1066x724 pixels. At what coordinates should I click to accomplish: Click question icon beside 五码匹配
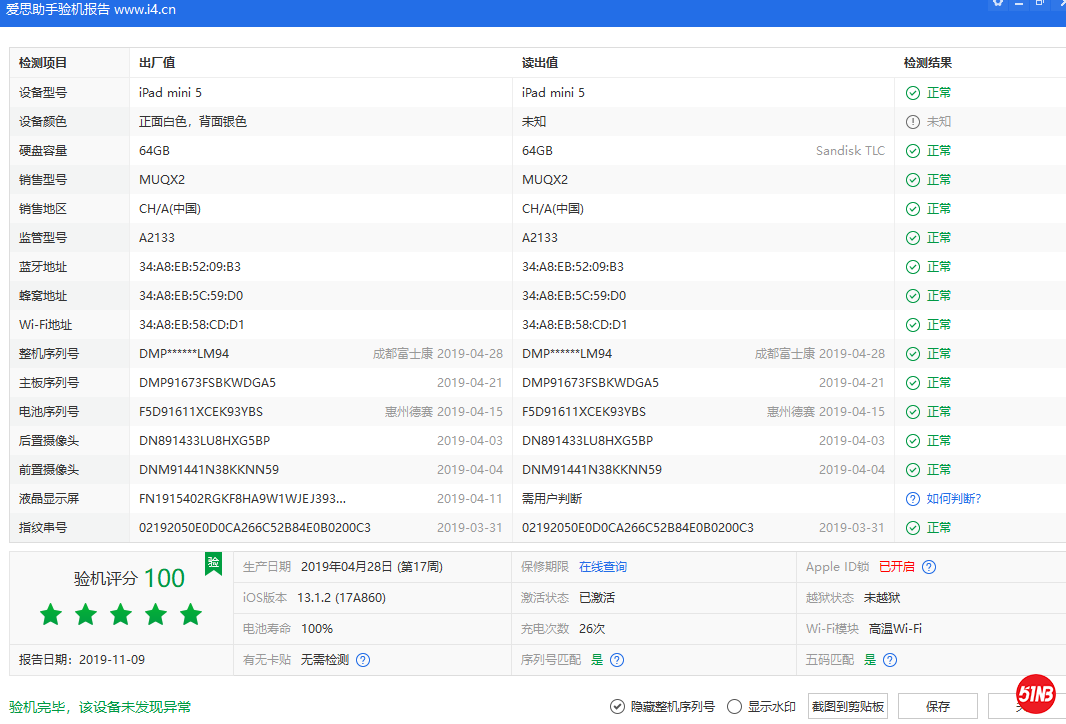pyautogui.click(x=889, y=660)
